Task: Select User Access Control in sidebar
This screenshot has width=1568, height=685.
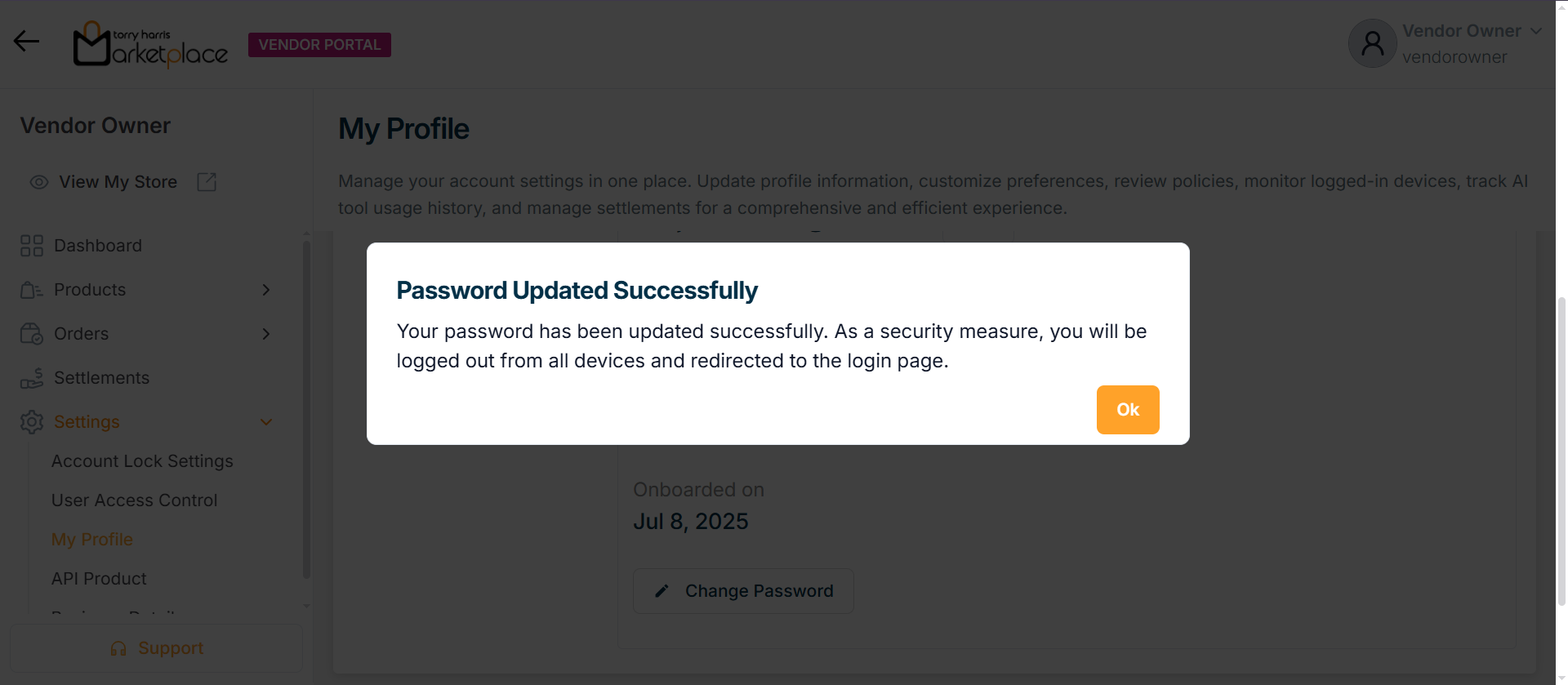Action: pyautogui.click(x=135, y=500)
